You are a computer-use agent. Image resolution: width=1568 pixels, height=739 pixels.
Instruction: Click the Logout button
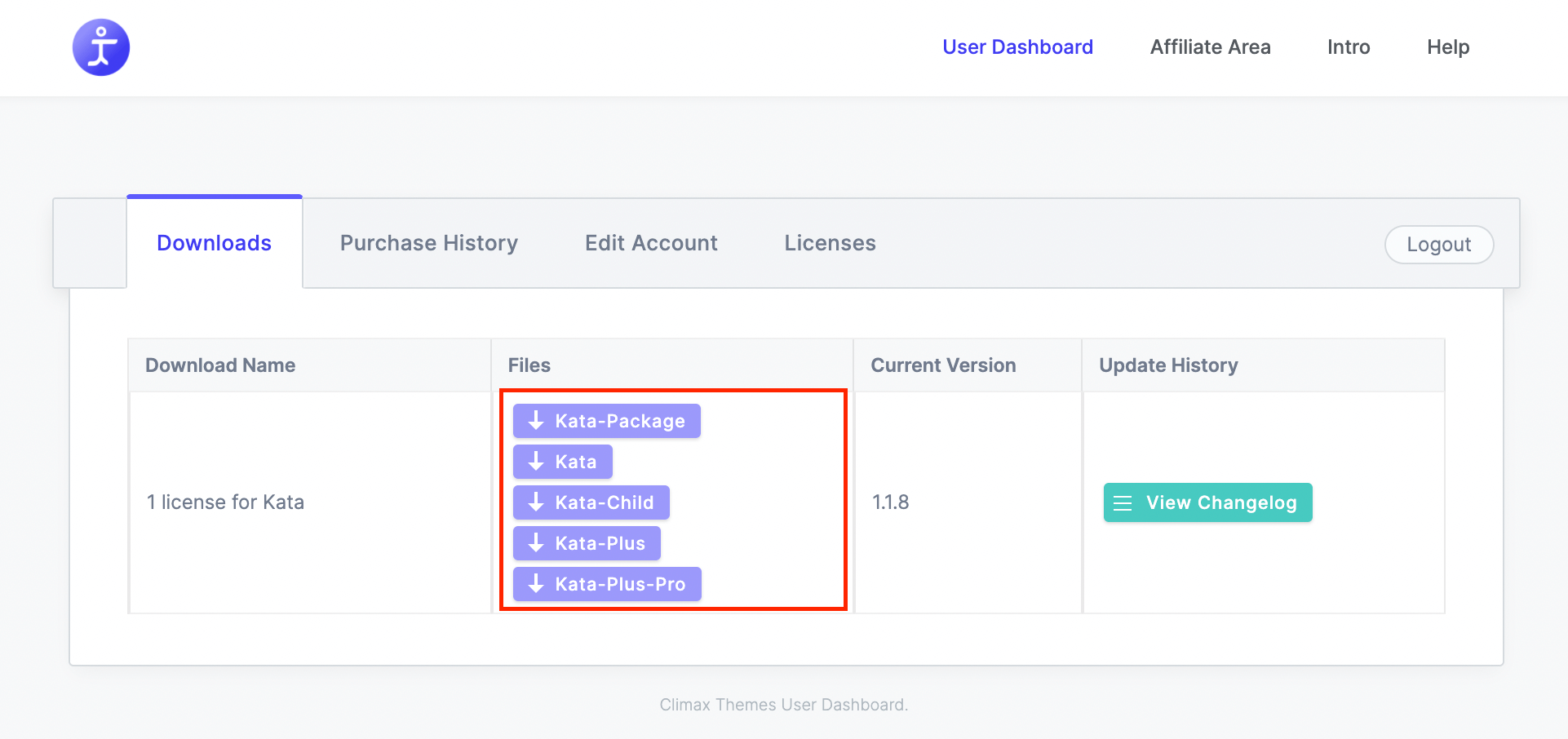pyautogui.click(x=1439, y=245)
